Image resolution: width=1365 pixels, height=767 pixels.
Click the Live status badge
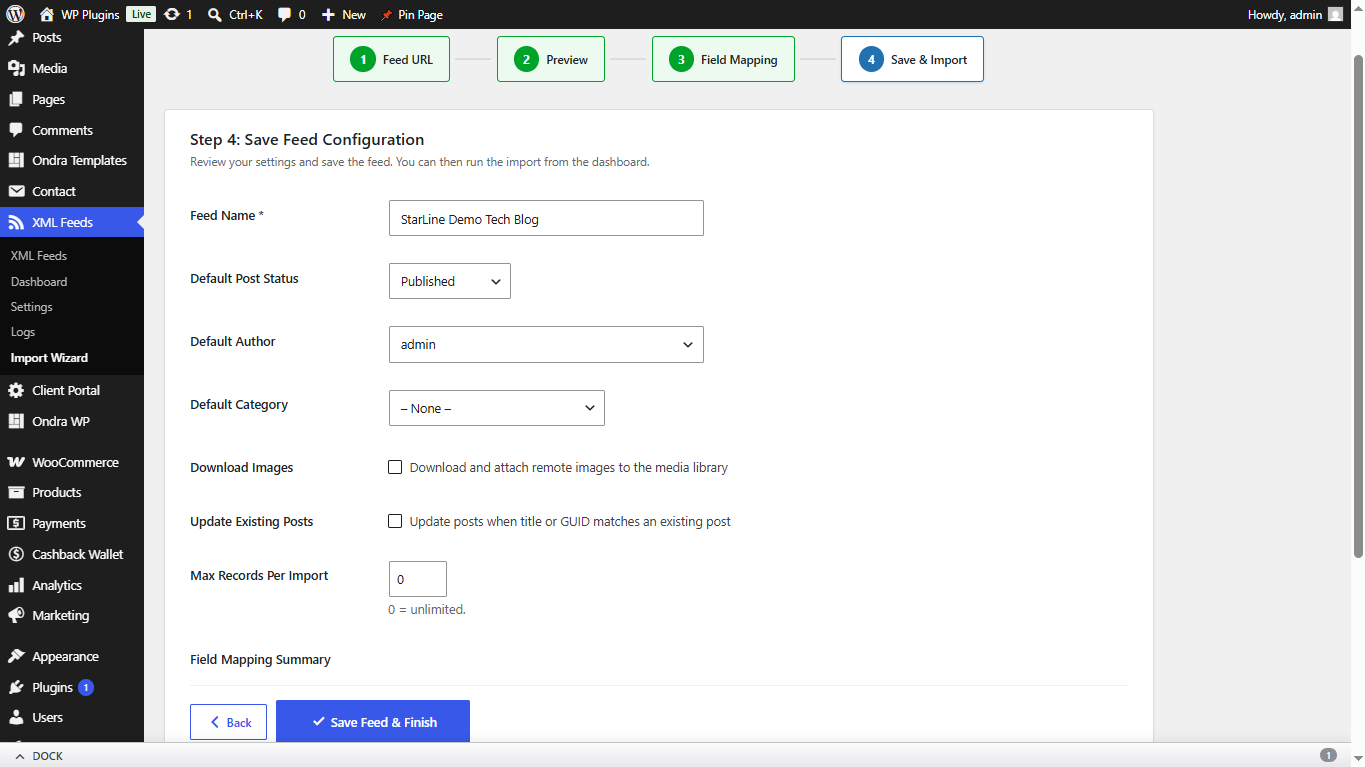click(x=141, y=14)
